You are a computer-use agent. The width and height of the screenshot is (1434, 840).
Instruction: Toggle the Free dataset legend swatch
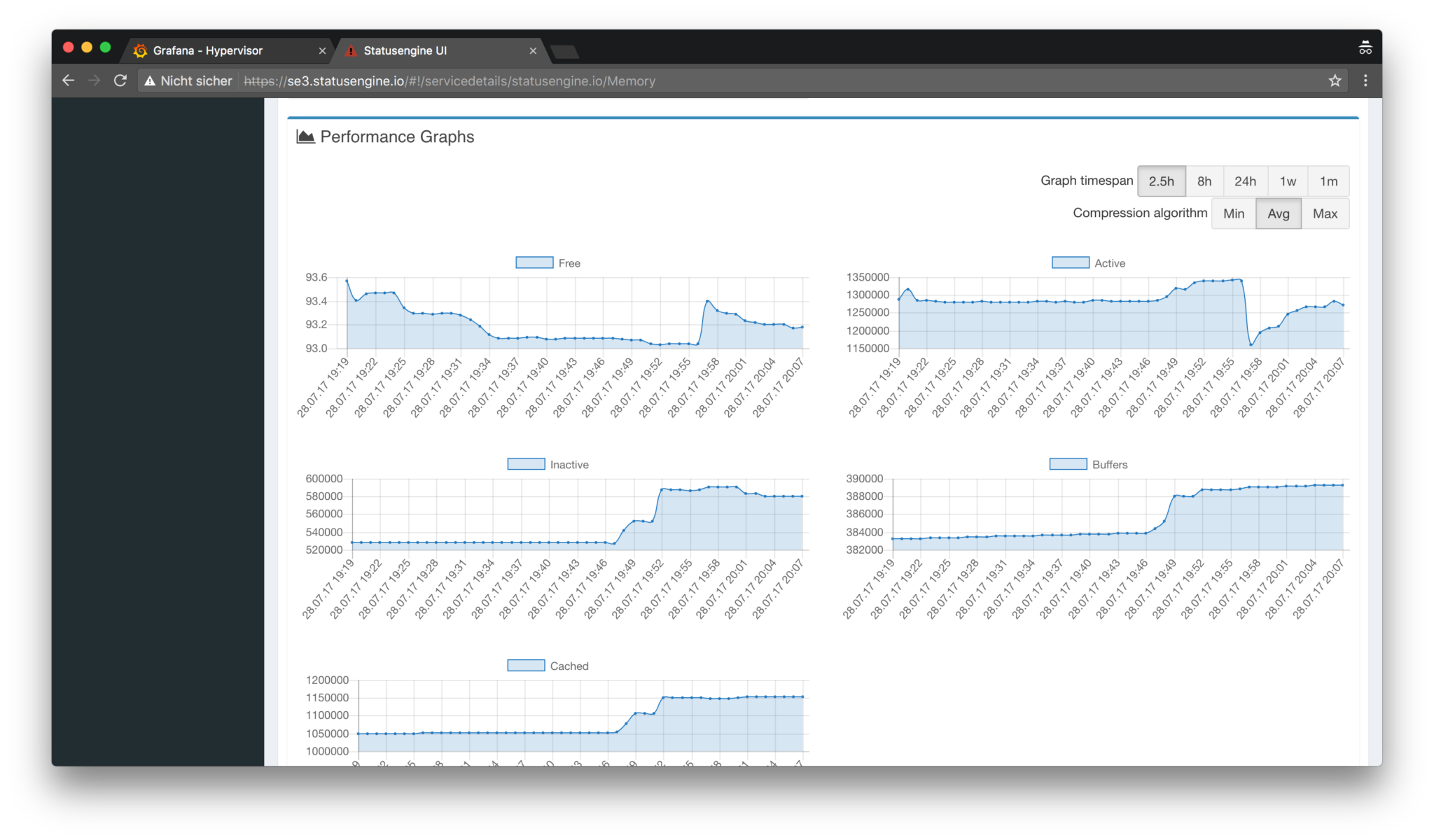(x=534, y=263)
